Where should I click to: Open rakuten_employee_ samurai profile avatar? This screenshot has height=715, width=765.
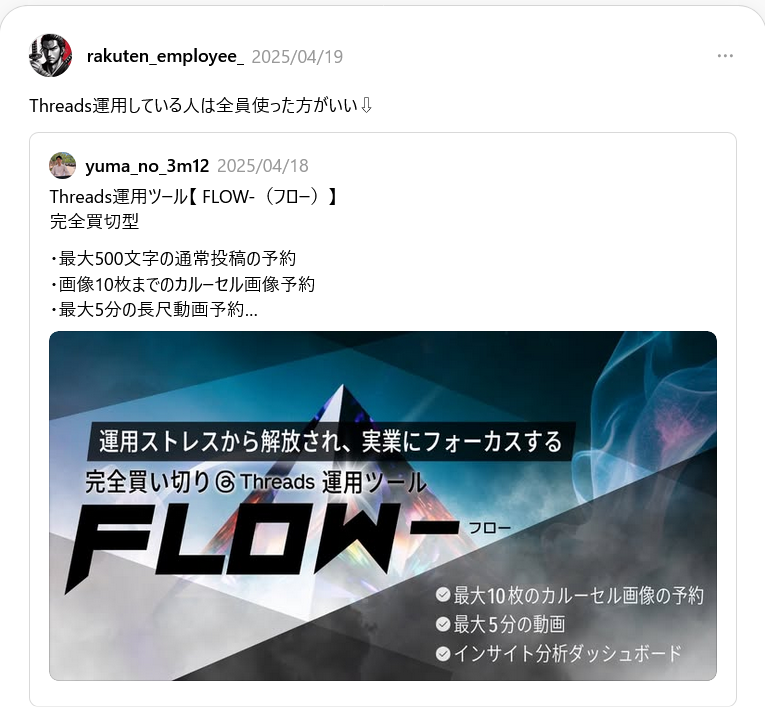51,56
